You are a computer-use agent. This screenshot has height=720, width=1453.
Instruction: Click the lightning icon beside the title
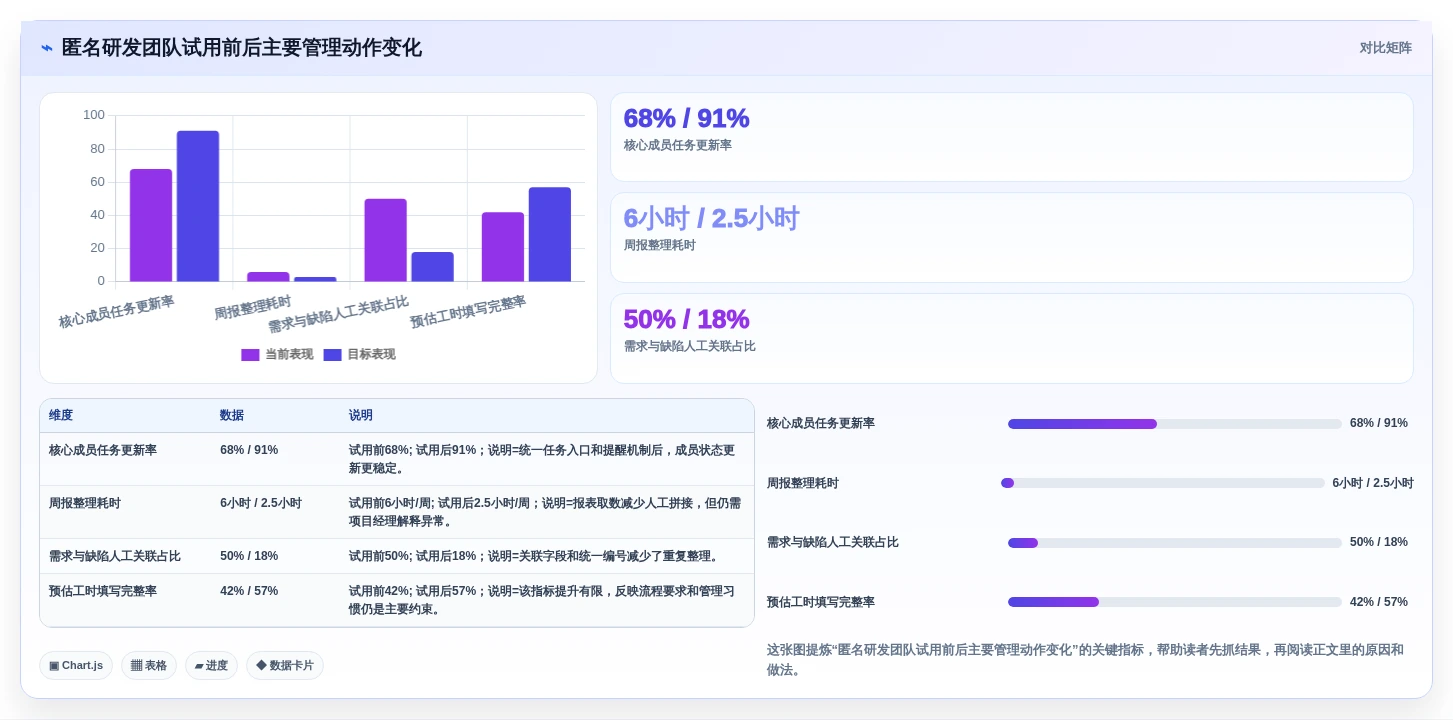[x=47, y=48]
